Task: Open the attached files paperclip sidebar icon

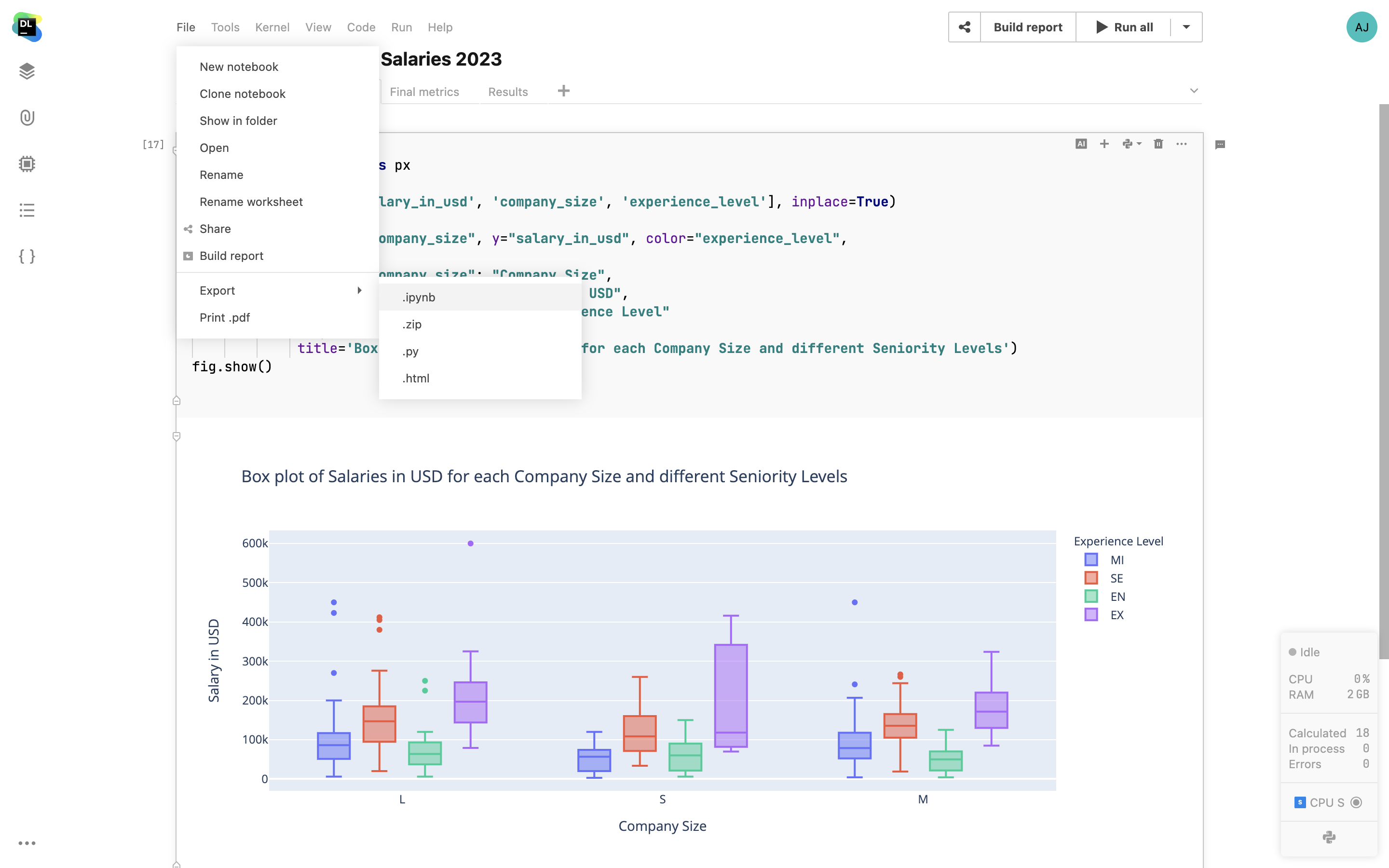Action: tap(27, 118)
